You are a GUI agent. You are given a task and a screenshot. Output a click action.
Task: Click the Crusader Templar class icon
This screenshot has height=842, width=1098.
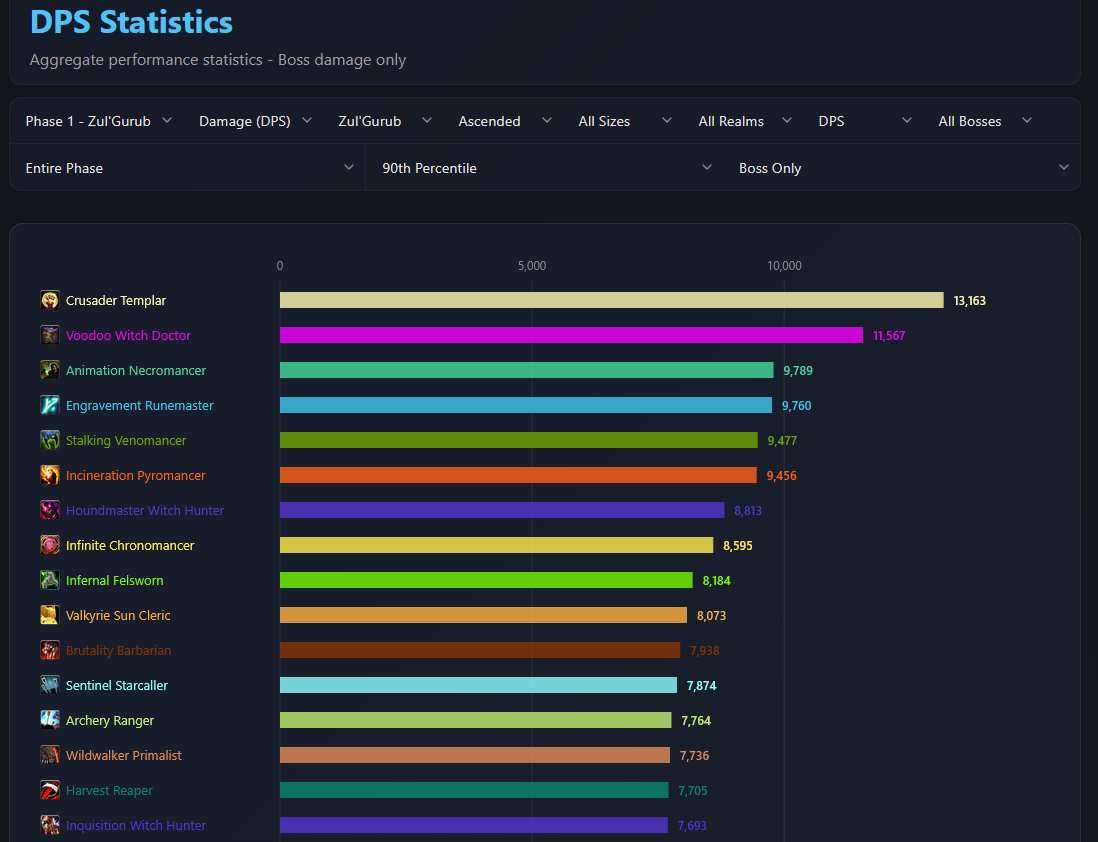click(x=50, y=301)
